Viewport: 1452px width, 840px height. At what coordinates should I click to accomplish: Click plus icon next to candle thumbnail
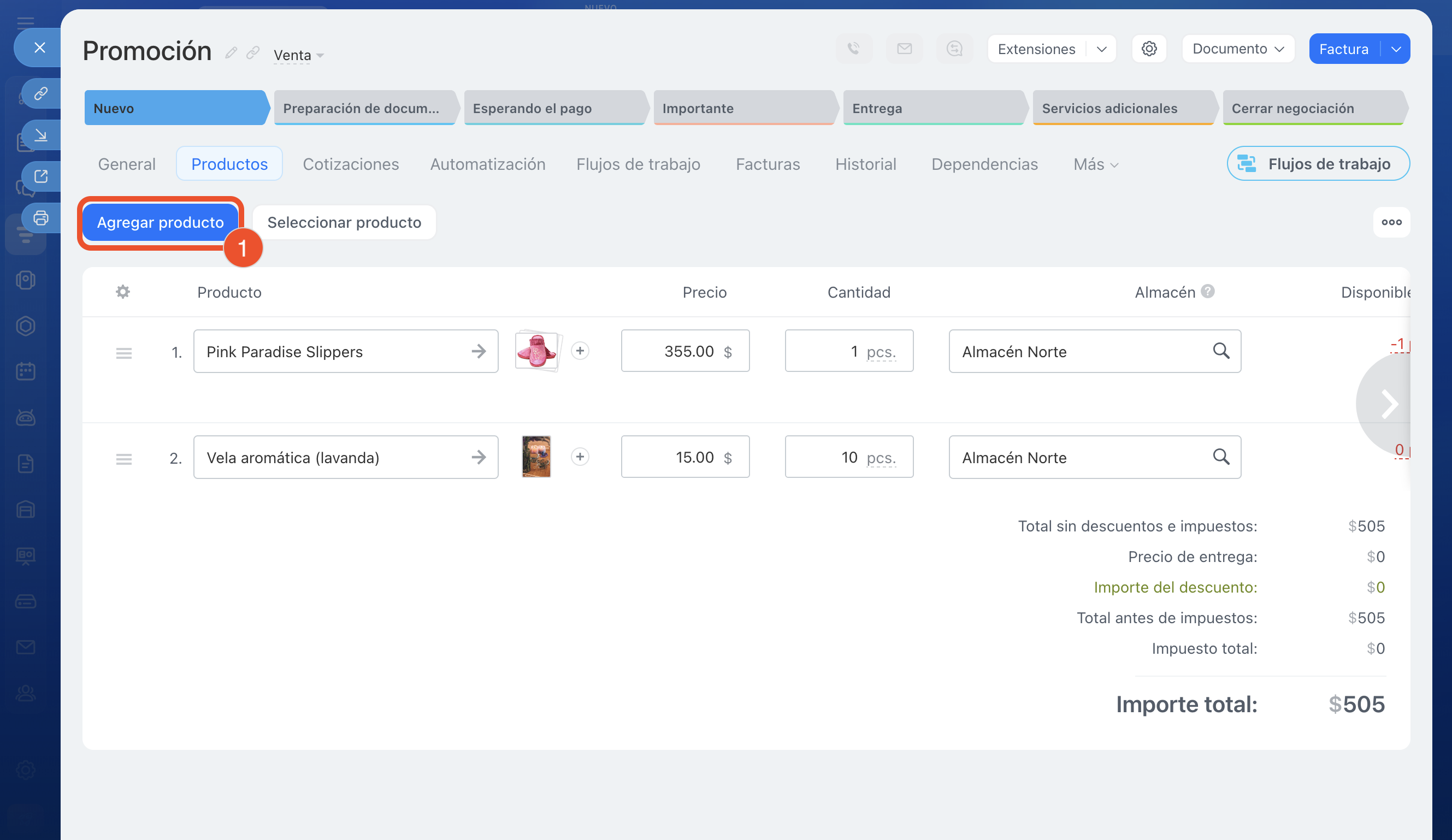[x=580, y=457]
